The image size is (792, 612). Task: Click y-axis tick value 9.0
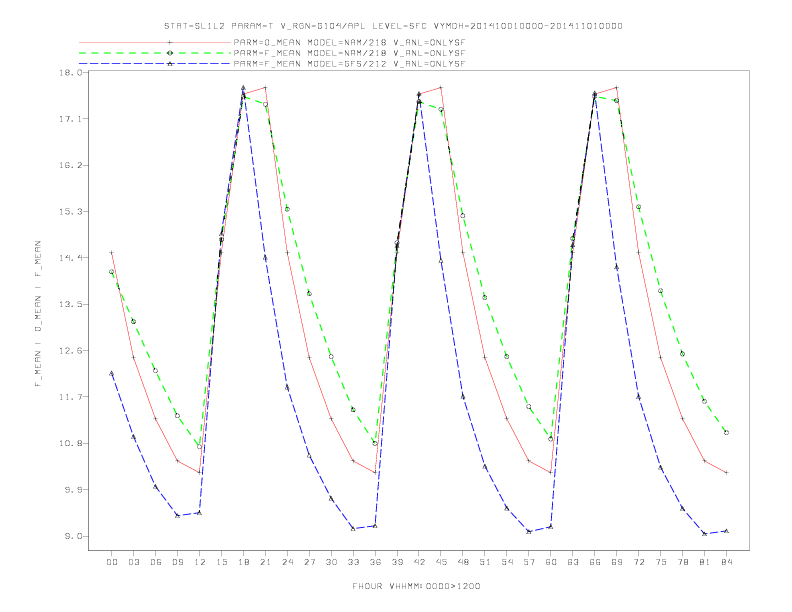(73, 536)
